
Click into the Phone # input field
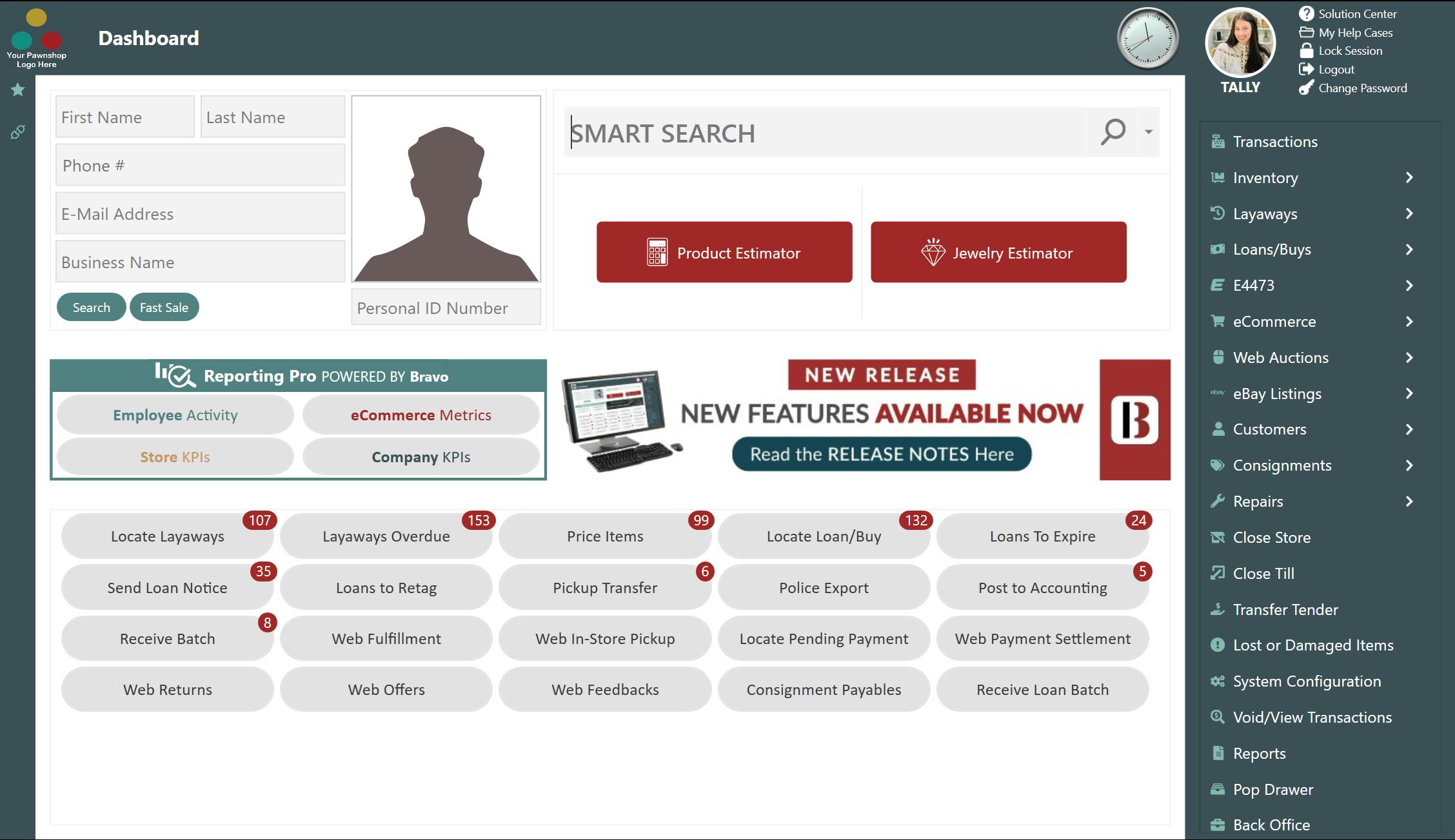[x=200, y=166]
